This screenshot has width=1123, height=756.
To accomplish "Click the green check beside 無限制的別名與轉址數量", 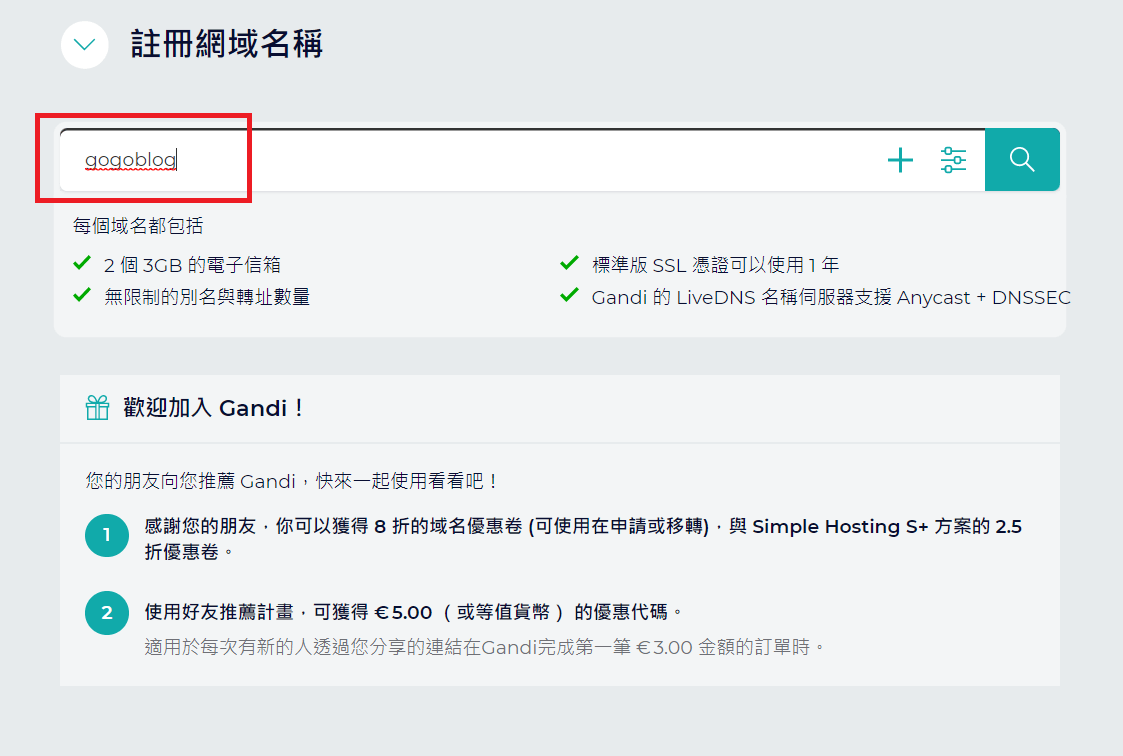I will click(82, 294).
